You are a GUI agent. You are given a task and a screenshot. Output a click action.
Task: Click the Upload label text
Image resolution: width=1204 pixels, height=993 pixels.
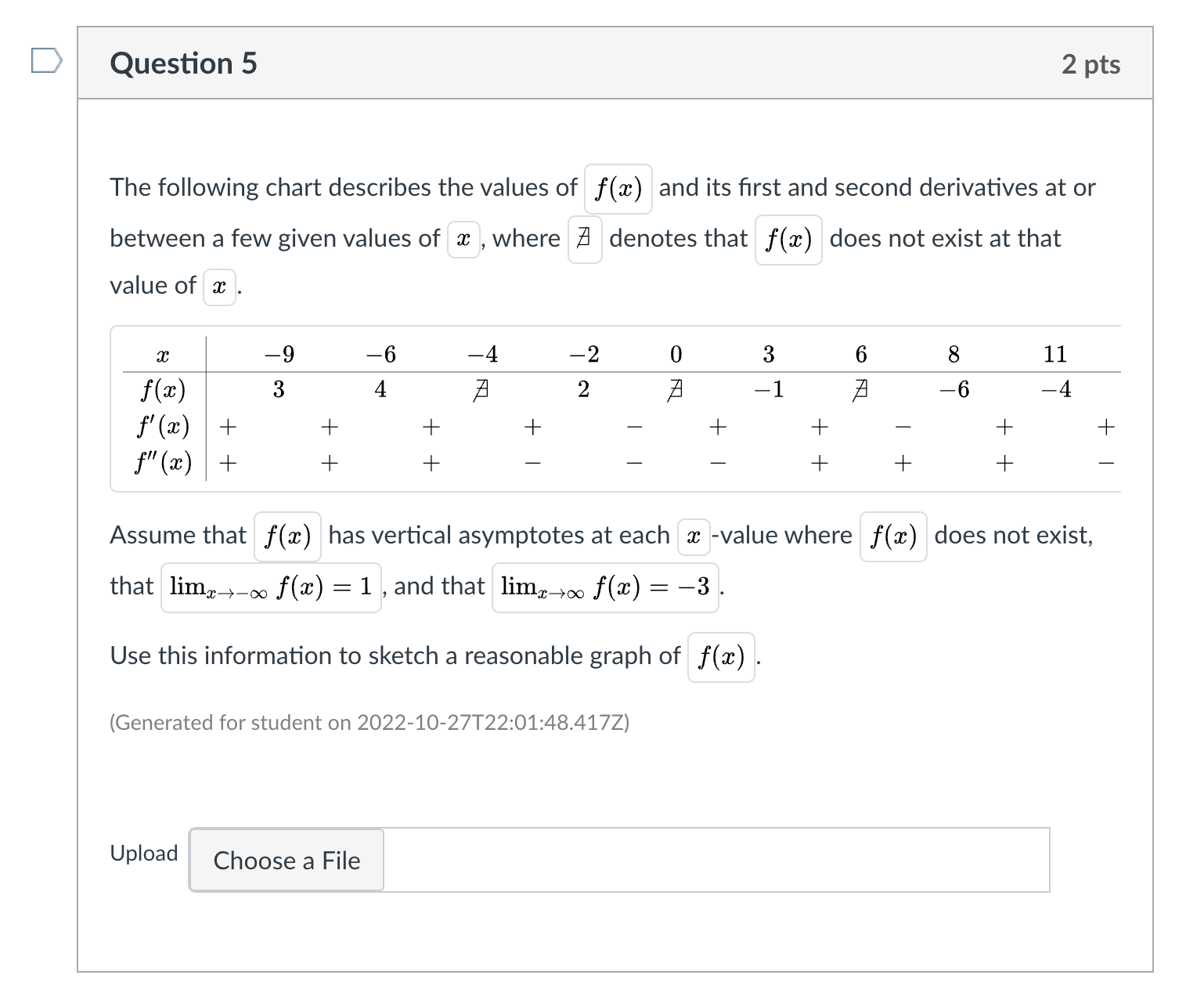pos(144,854)
